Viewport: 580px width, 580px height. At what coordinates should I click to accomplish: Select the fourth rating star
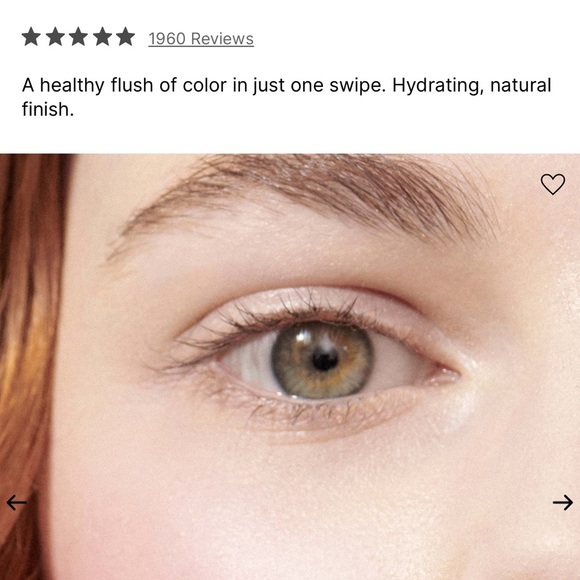pyautogui.click(x=102, y=37)
